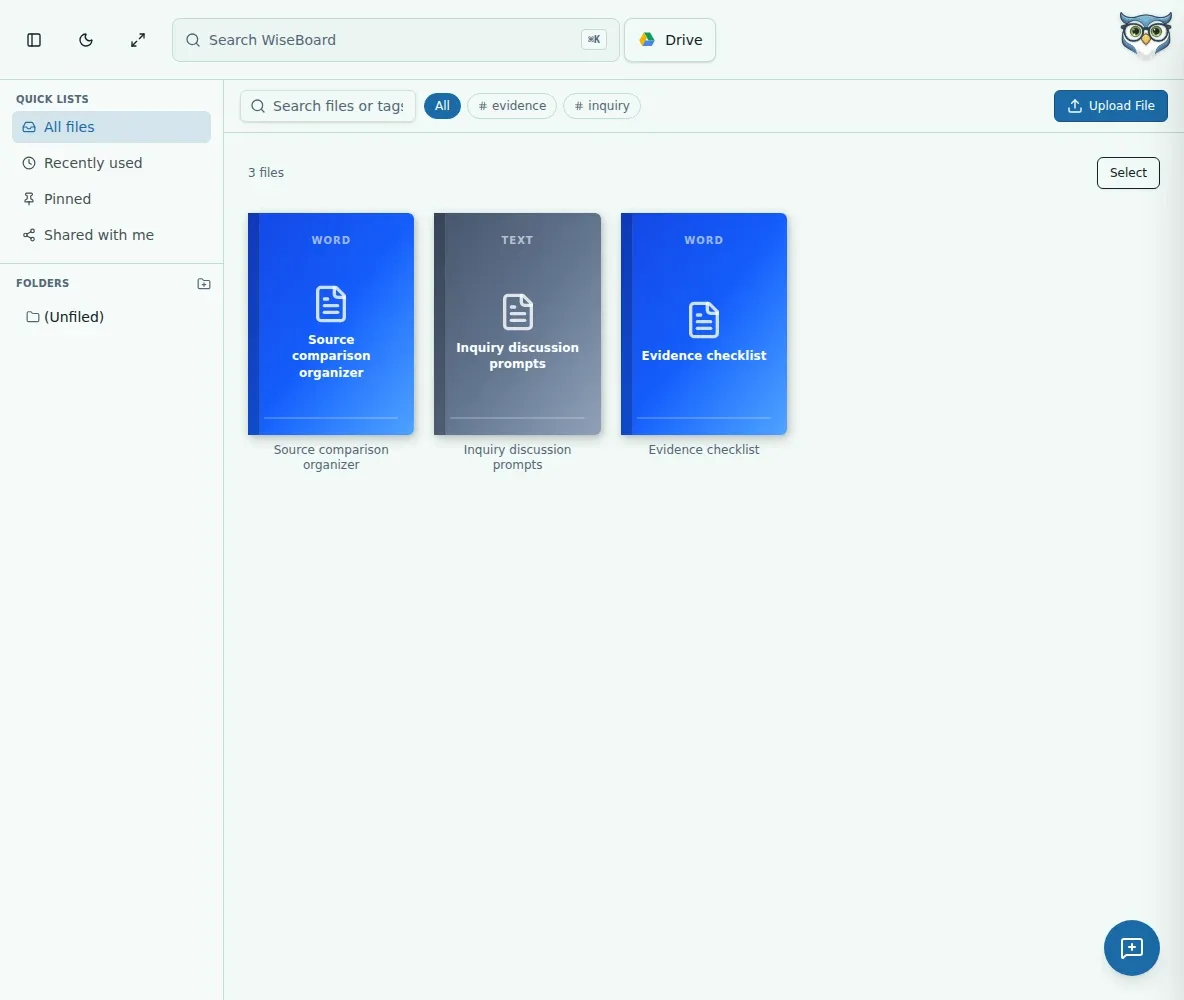Click the fullscreen expand arrows icon
This screenshot has height=1000, width=1184.
click(137, 40)
